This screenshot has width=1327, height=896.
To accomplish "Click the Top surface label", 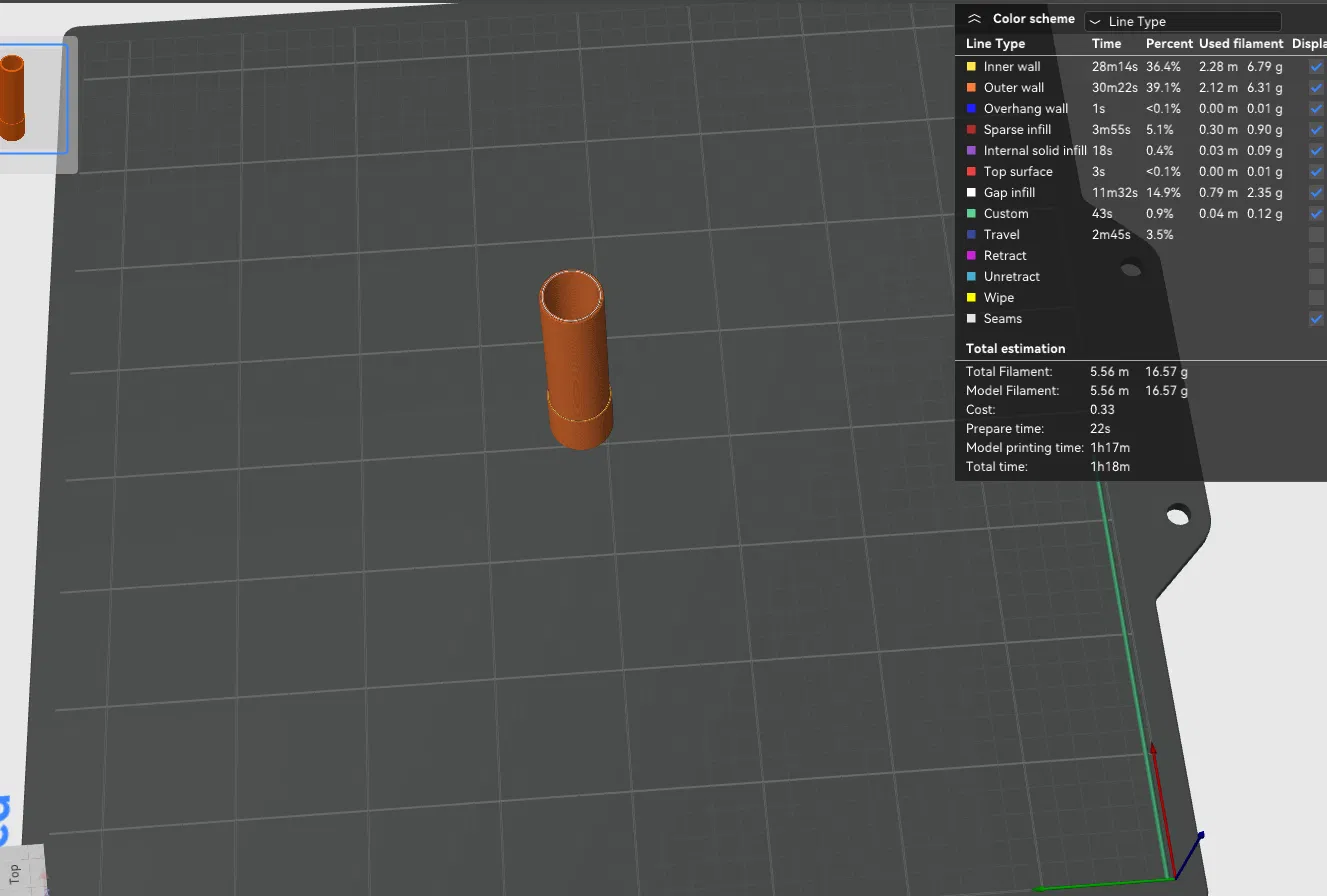I will (x=1018, y=172).
